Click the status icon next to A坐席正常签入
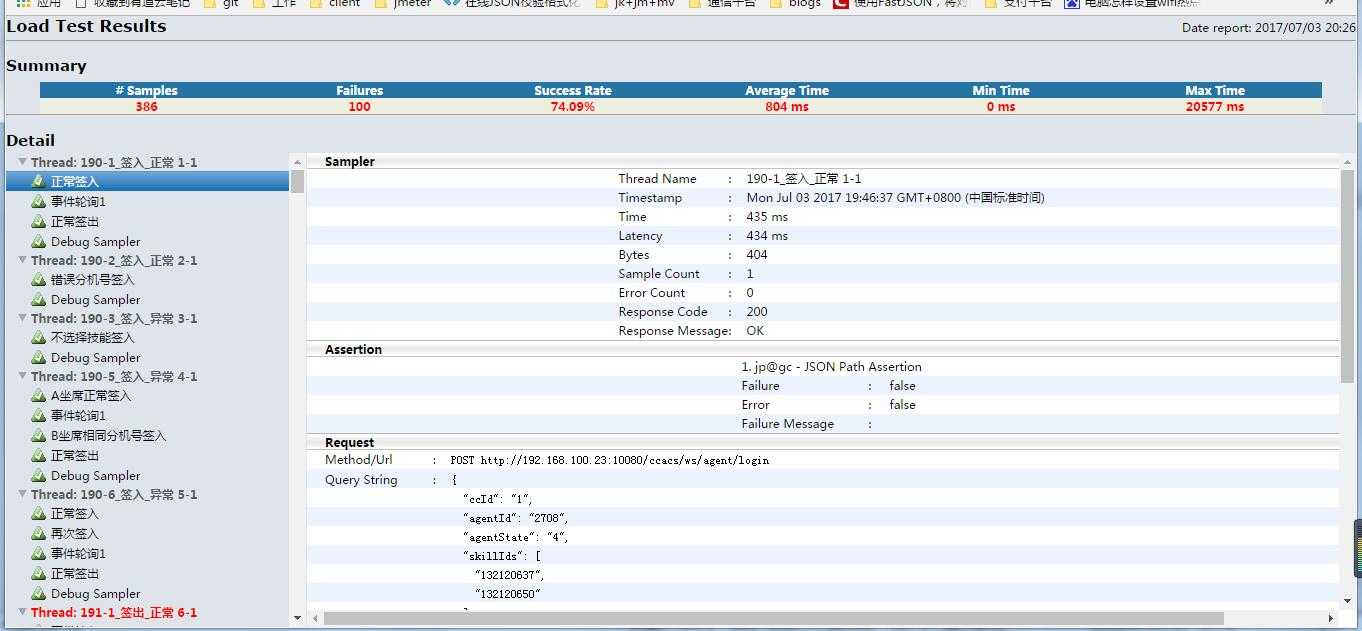The height and width of the screenshot is (631, 1362). 39,396
